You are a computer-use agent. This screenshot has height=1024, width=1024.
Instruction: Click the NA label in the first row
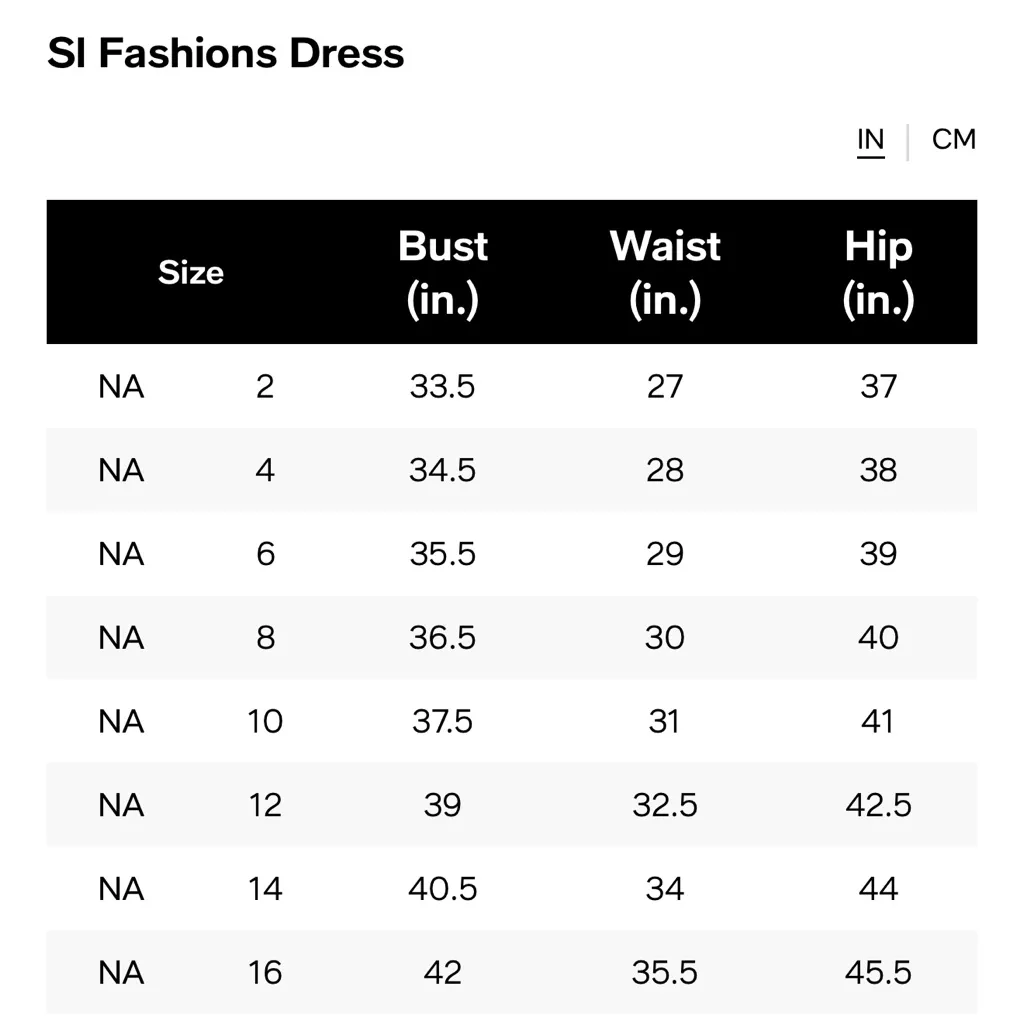pyautogui.click(x=120, y=387)
